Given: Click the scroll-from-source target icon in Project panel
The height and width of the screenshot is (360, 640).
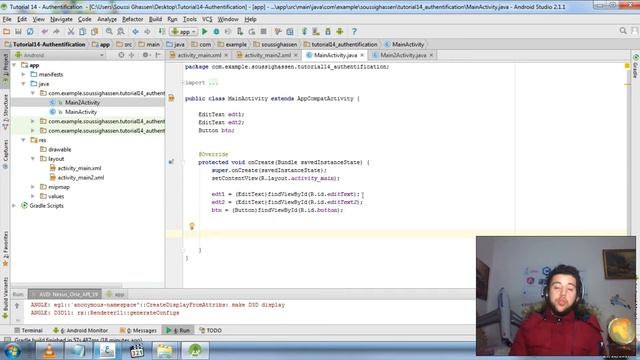Looking at the screenshot, I should click(x=121, y=55).
